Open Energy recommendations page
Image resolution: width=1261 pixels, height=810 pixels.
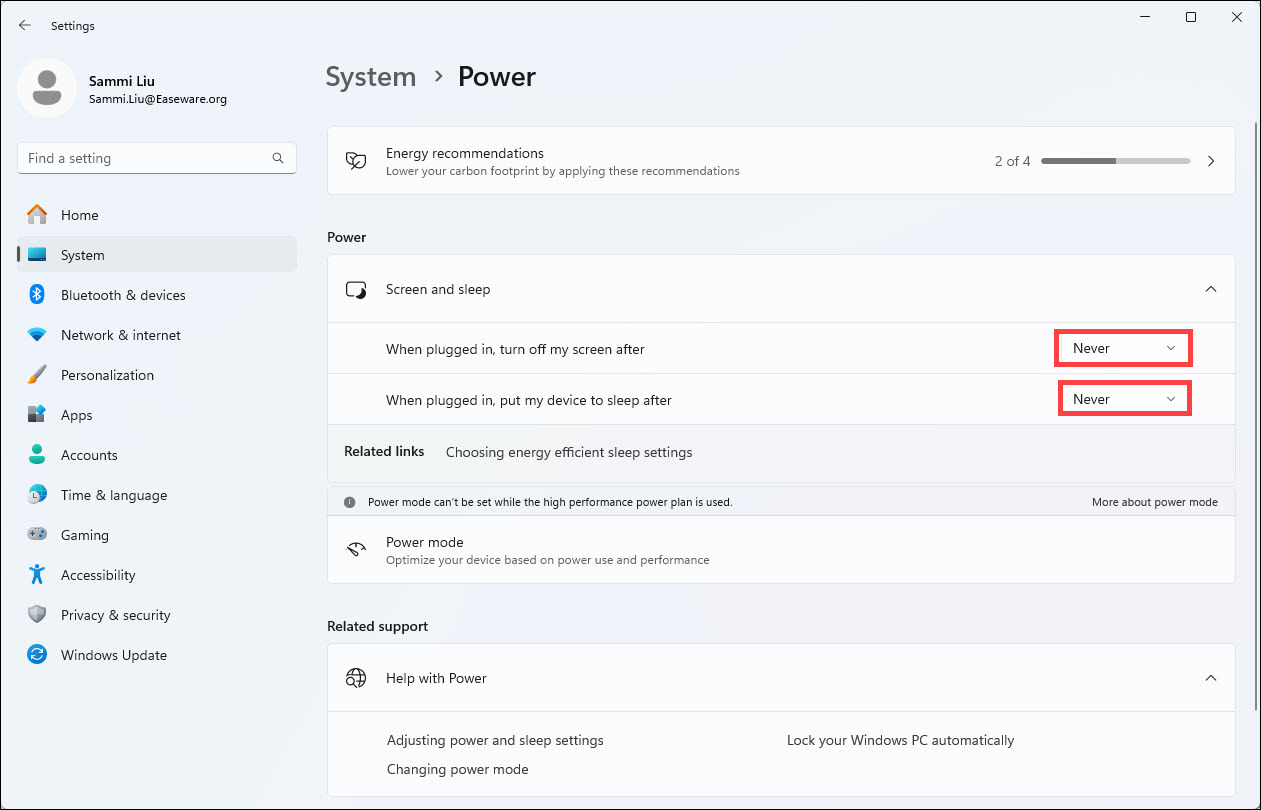point(1211,161)
